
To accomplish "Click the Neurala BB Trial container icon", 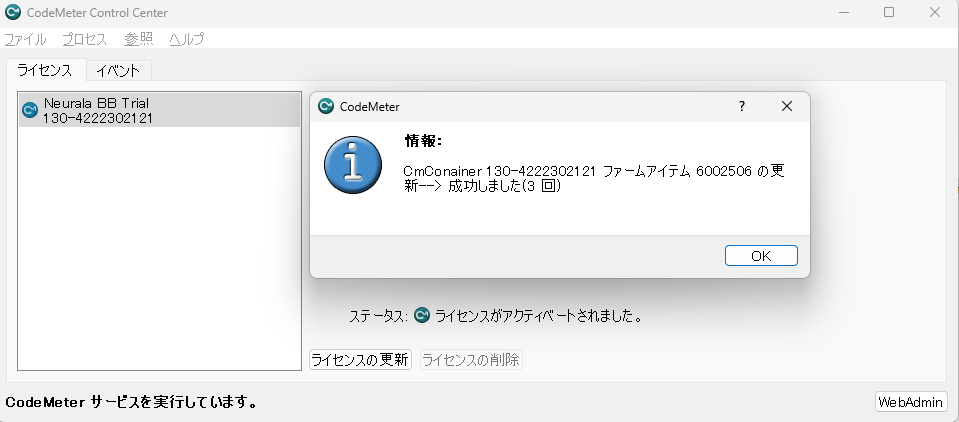I will 29,110.
